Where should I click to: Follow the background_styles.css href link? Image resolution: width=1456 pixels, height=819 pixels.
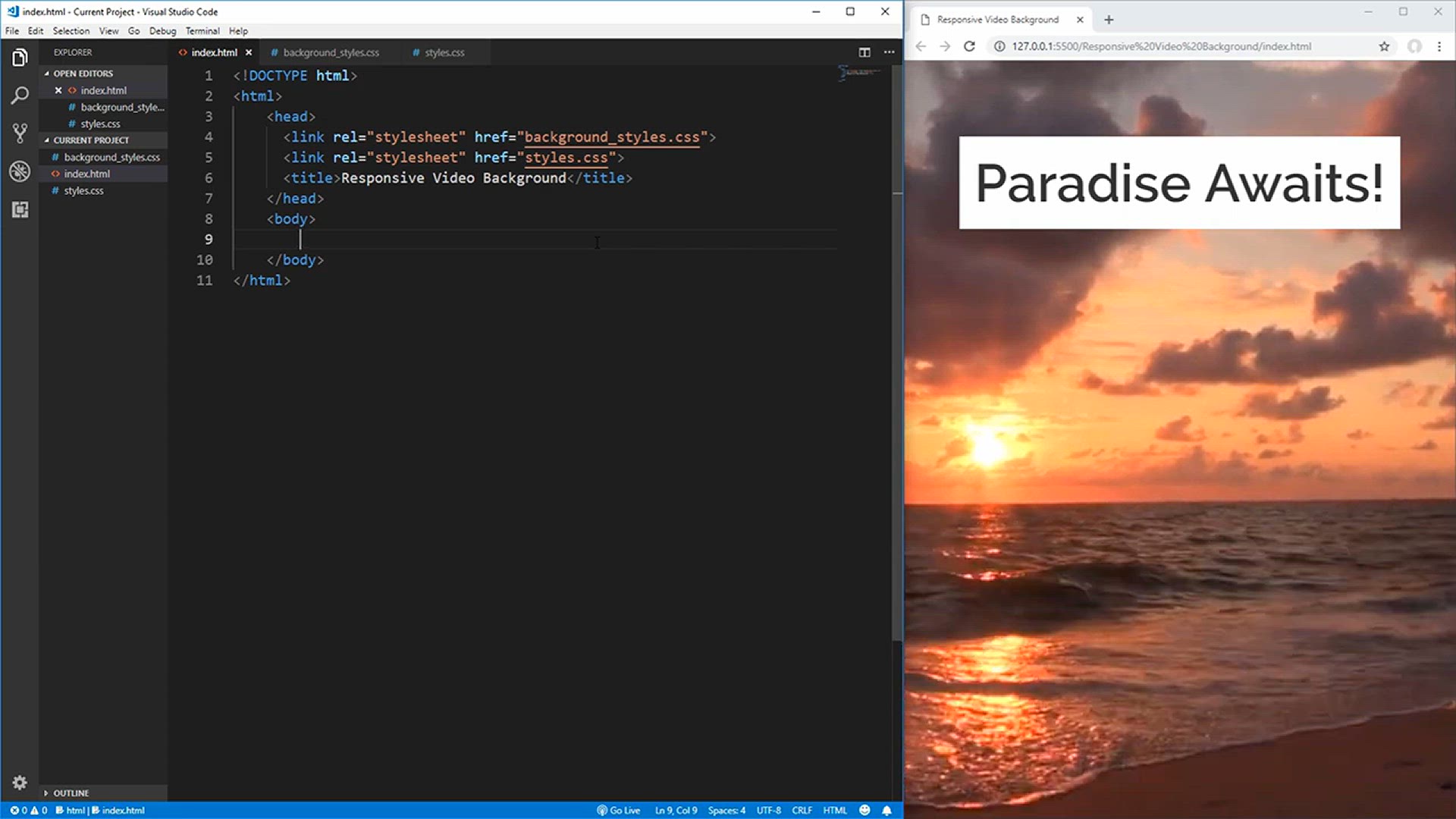(x=612, y=137)
